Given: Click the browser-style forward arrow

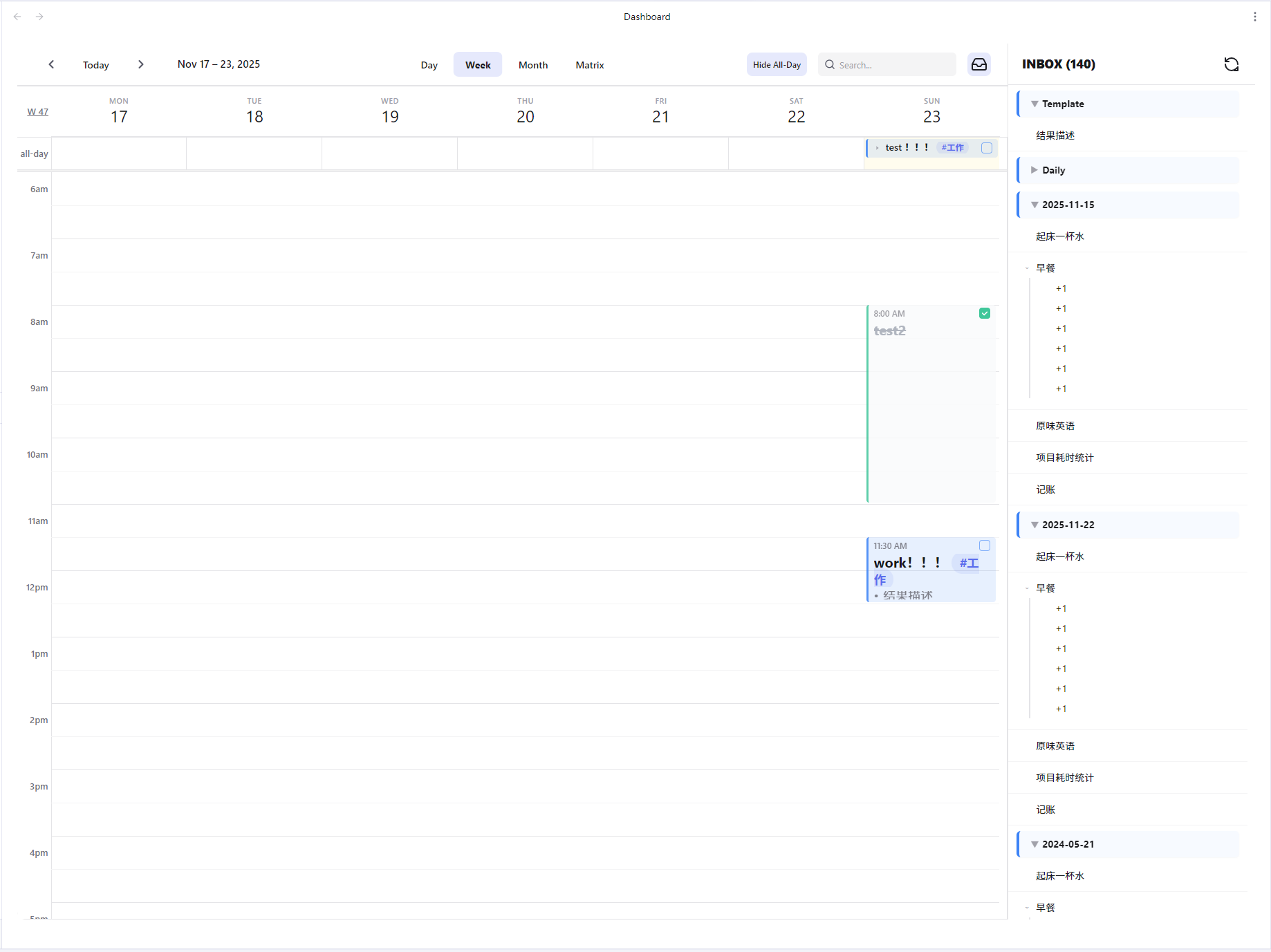Looking at the screenshot, I should (39, 16).
